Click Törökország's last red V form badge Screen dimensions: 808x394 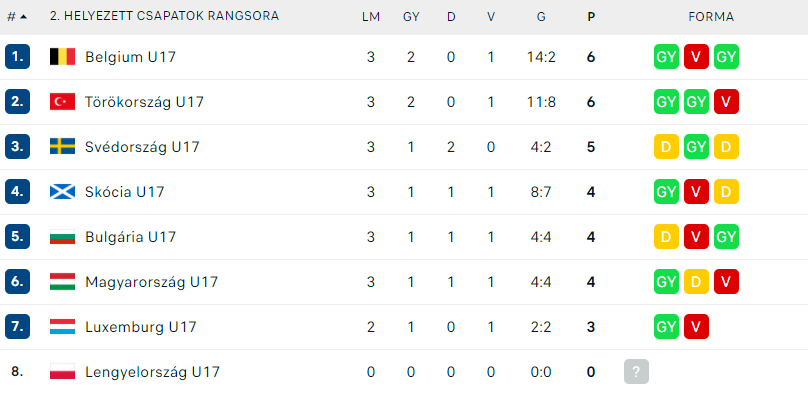pos(726,102)
